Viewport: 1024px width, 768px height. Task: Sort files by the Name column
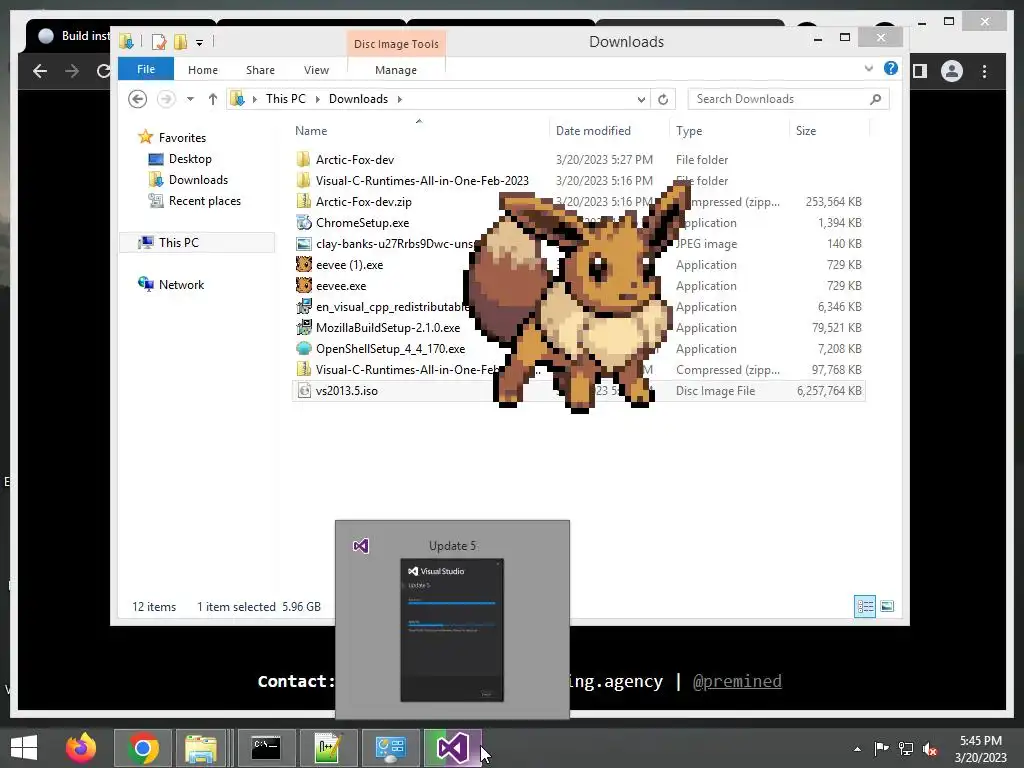(311, 131)
